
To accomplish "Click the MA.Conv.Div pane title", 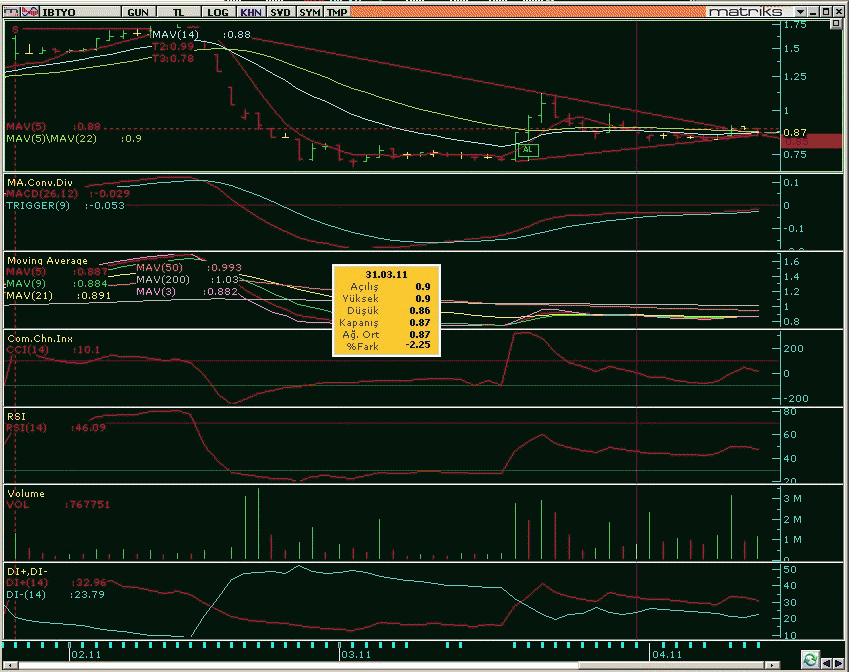I will tap(40, 182).
